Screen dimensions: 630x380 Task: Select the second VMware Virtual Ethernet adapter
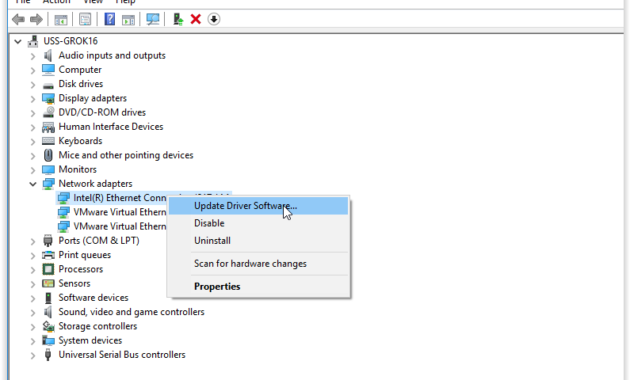[120, 227]
